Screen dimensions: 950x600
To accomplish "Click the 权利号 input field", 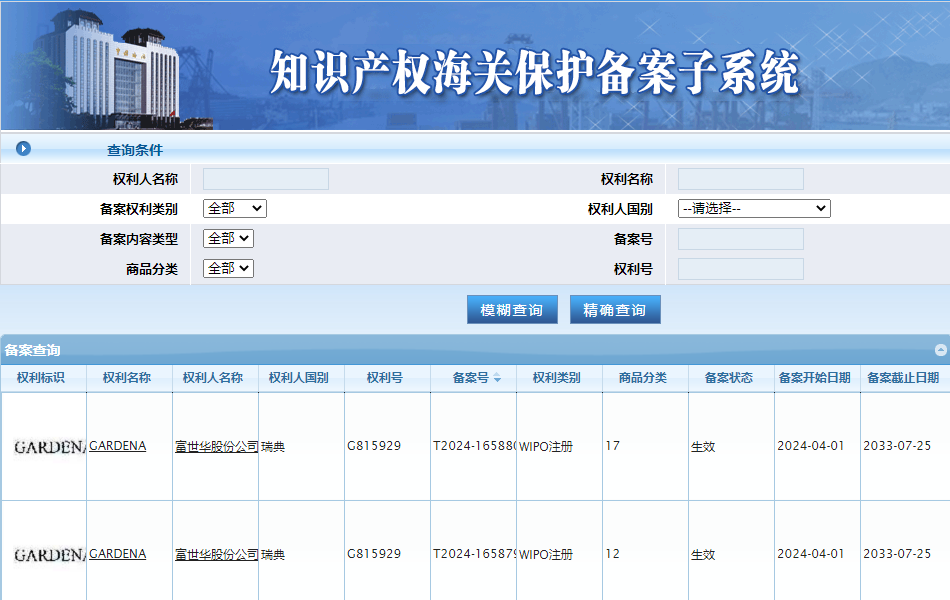I will pos(740,268).
